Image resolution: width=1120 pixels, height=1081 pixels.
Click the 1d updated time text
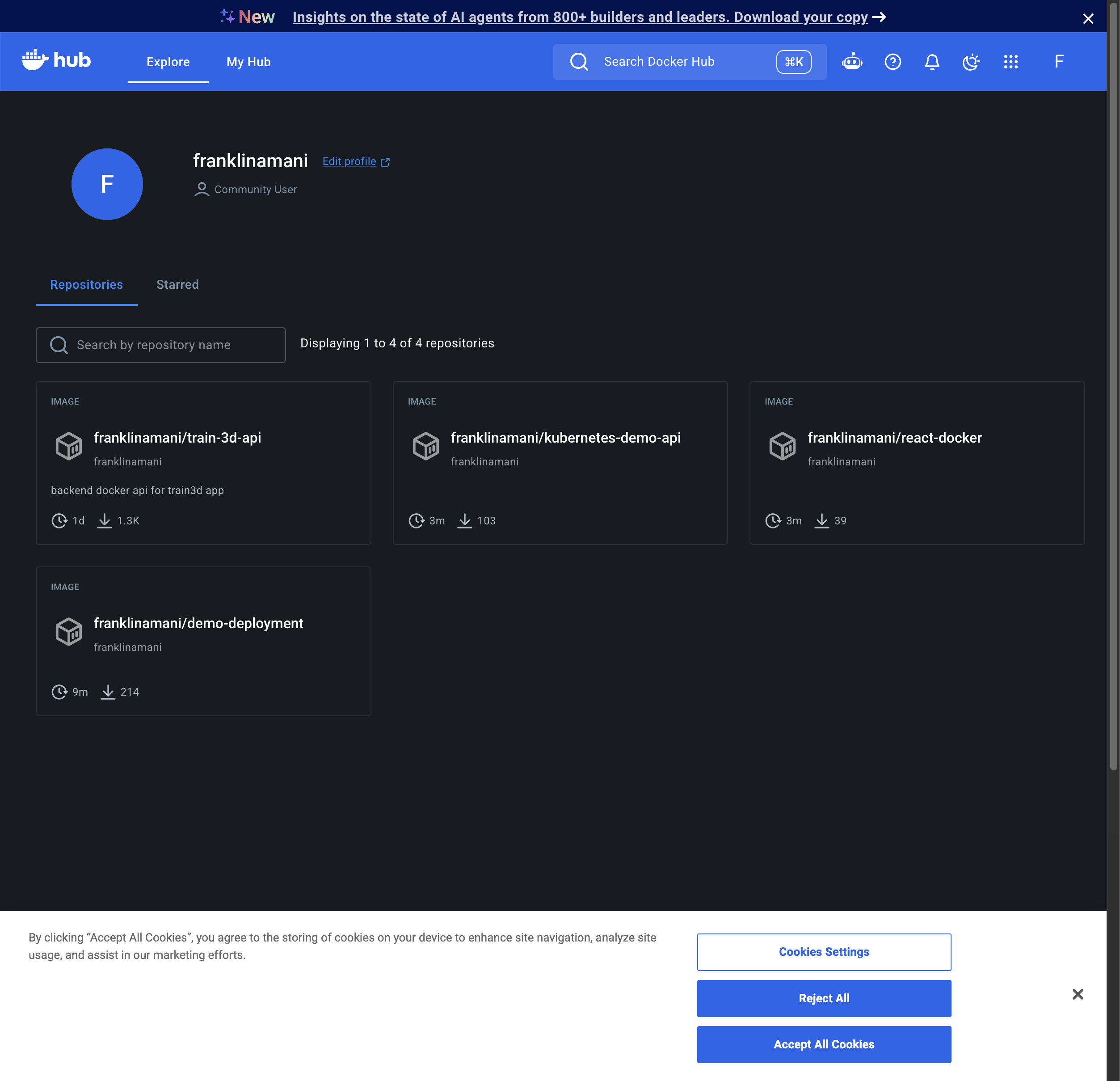tap(78, 521)
